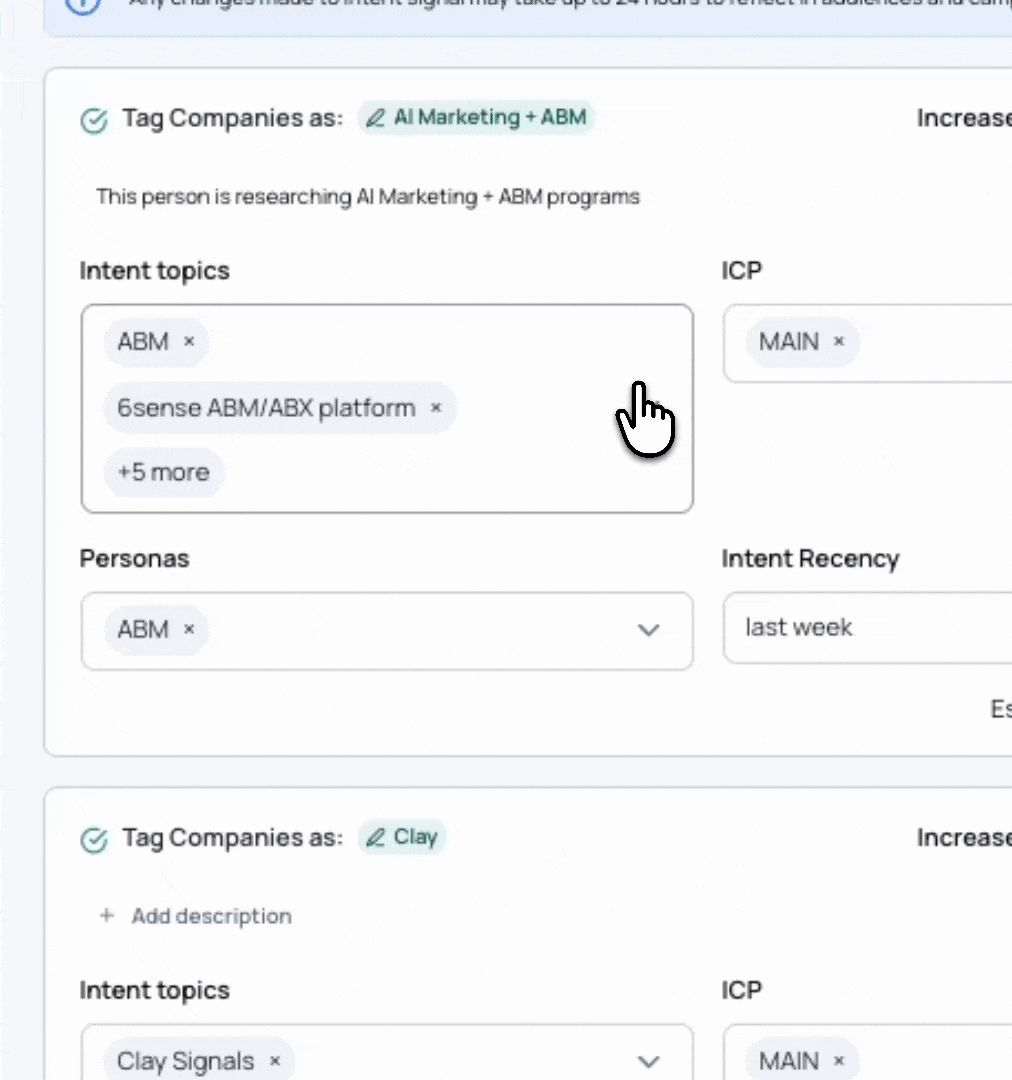Edit the AI Marketing + ABM tag name
Viewport: 1012px width, 1080px height.
click(x=375, y=118)
